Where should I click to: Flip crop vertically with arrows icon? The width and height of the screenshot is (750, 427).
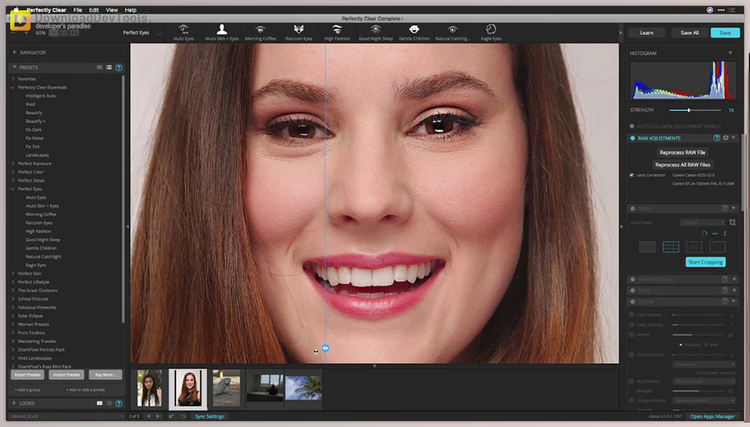pyautogui.click(x=725, y=233)
